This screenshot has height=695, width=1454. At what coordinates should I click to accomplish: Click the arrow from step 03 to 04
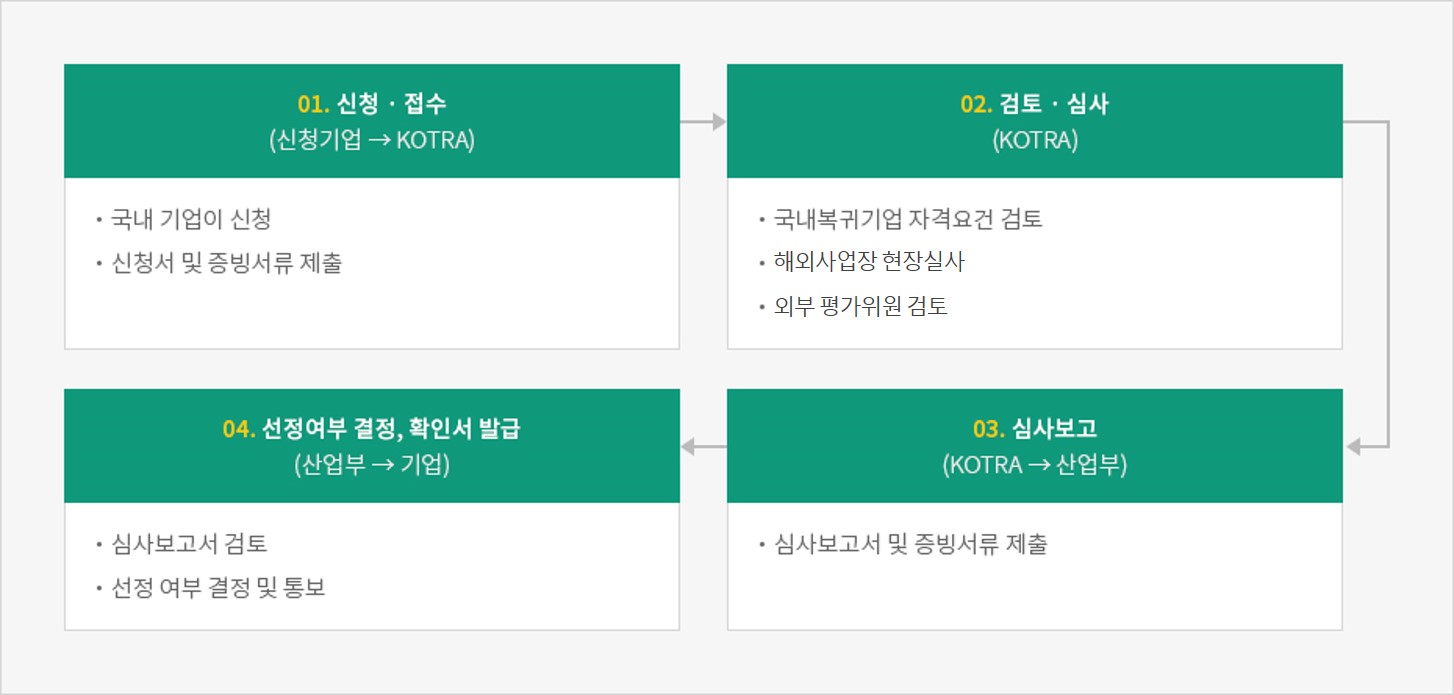[703, 447]
